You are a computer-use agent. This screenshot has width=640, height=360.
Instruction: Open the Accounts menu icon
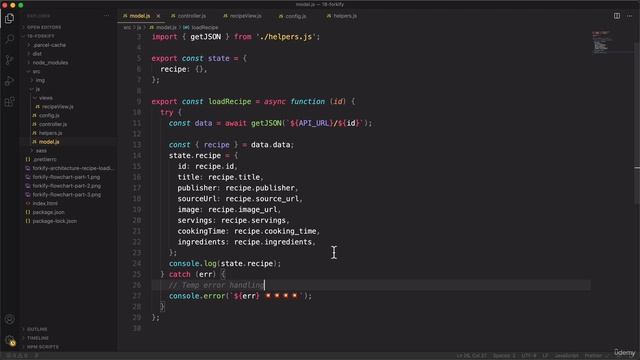tap(9, 319)
